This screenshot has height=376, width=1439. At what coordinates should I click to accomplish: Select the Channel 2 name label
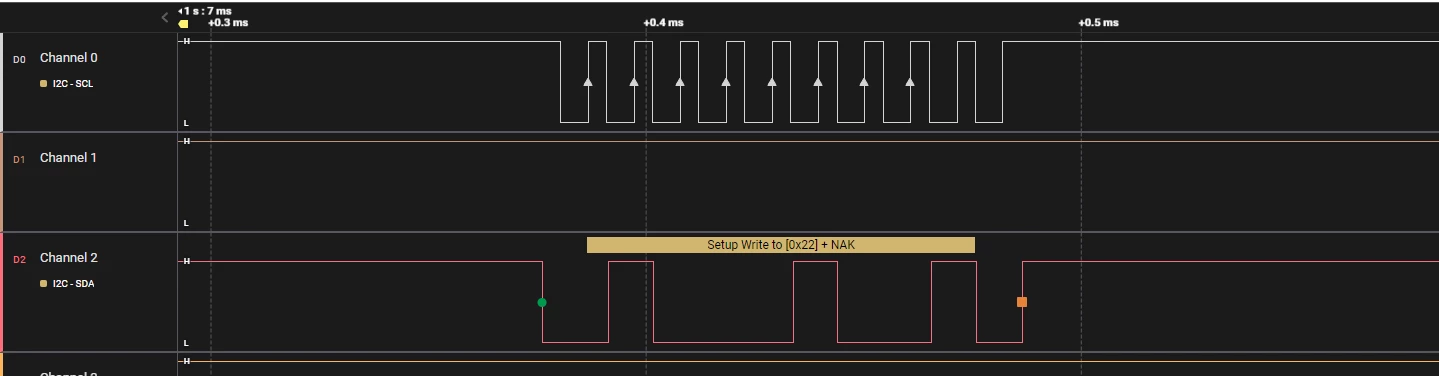(x=69, y=258)
